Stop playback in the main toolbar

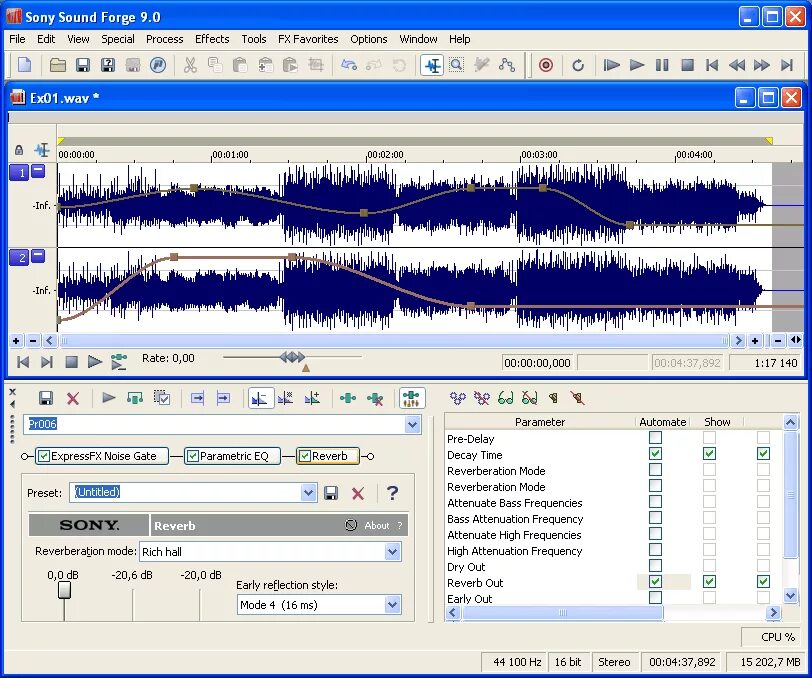[687, 65]
